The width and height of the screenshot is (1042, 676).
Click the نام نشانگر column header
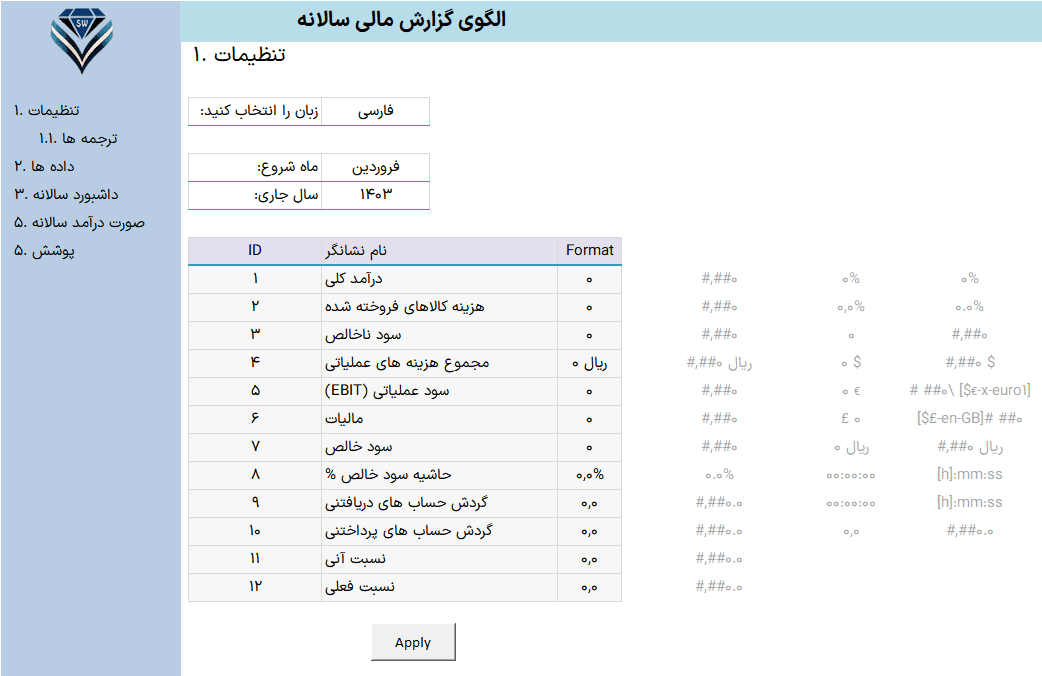point(439,251)
